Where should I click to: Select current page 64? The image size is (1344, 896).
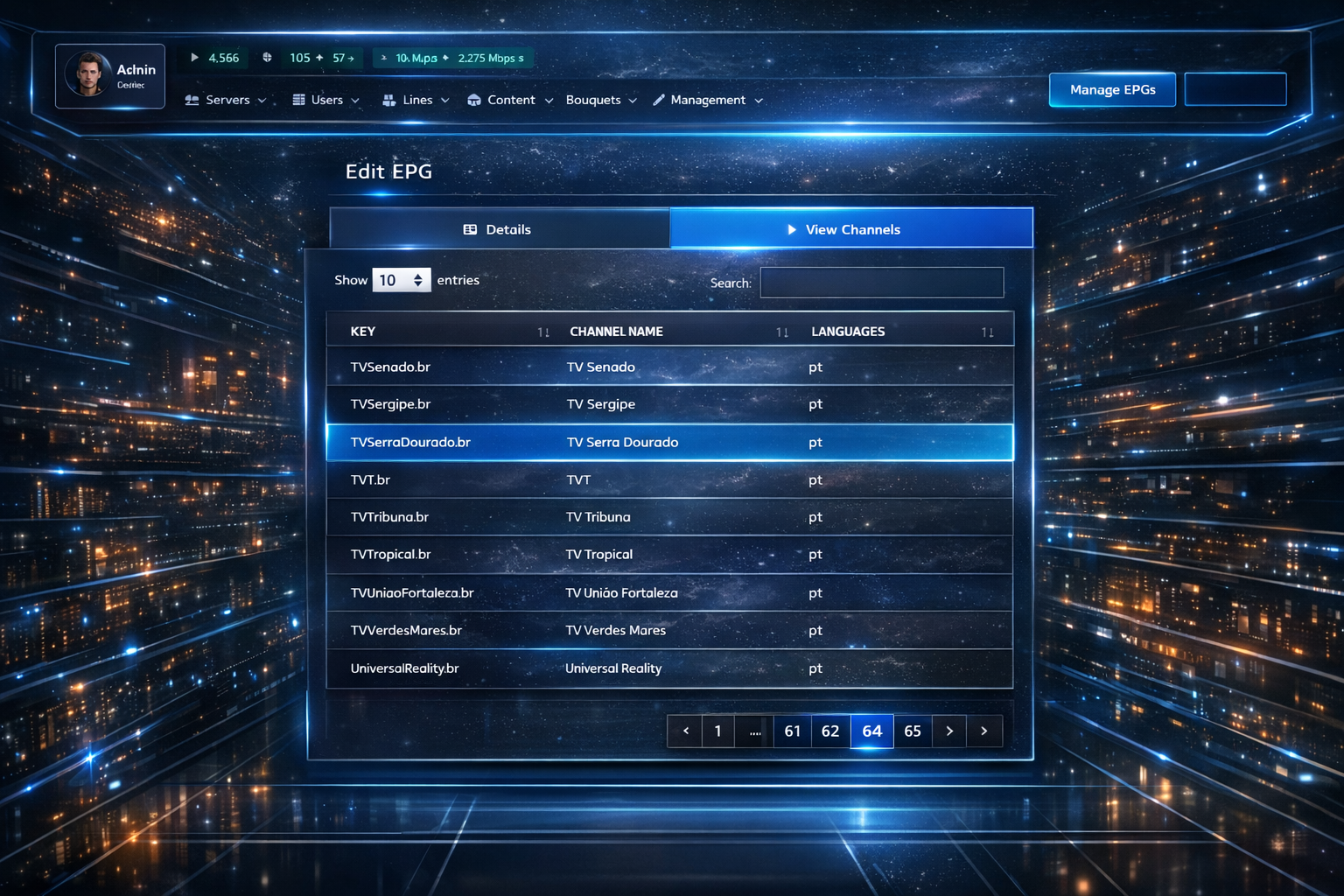[x=872, y=731]
